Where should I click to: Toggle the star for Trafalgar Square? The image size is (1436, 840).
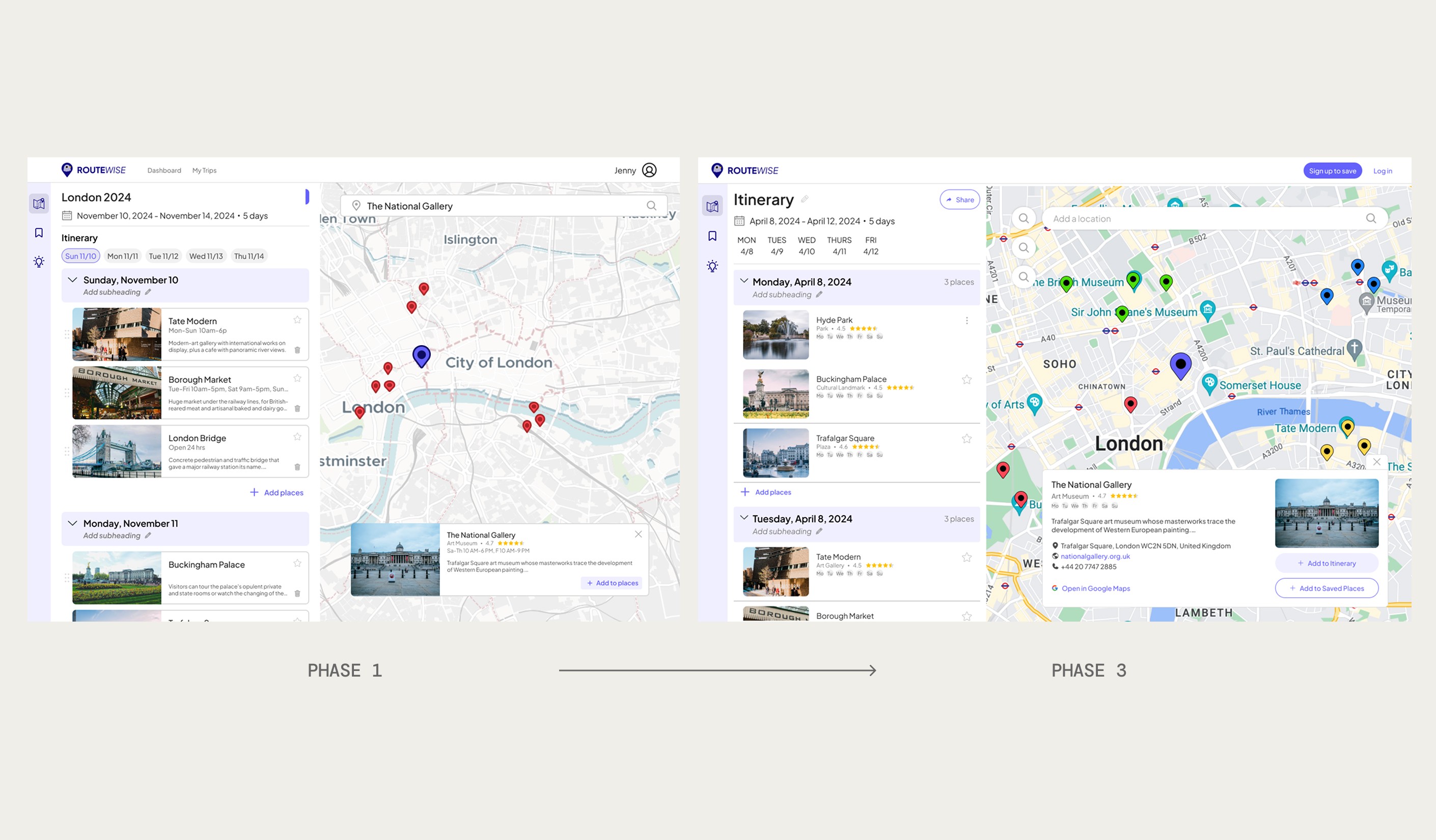966,438
